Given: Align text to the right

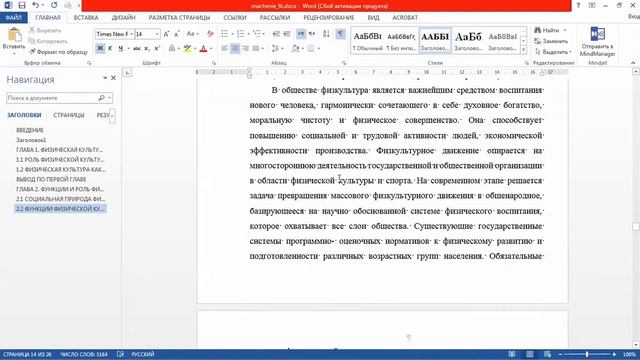Looking at the screenshot, I should coord(246,49).
